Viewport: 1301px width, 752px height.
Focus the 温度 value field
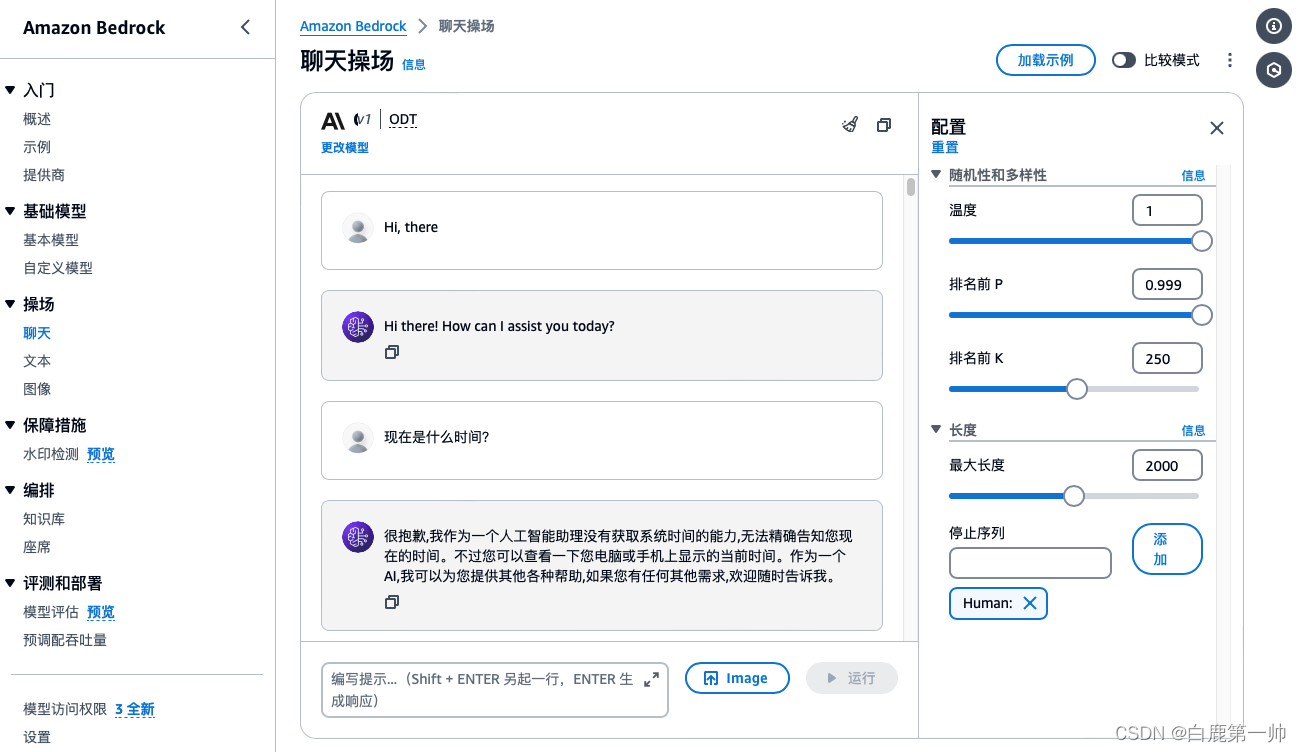[x=1167, y=211]
